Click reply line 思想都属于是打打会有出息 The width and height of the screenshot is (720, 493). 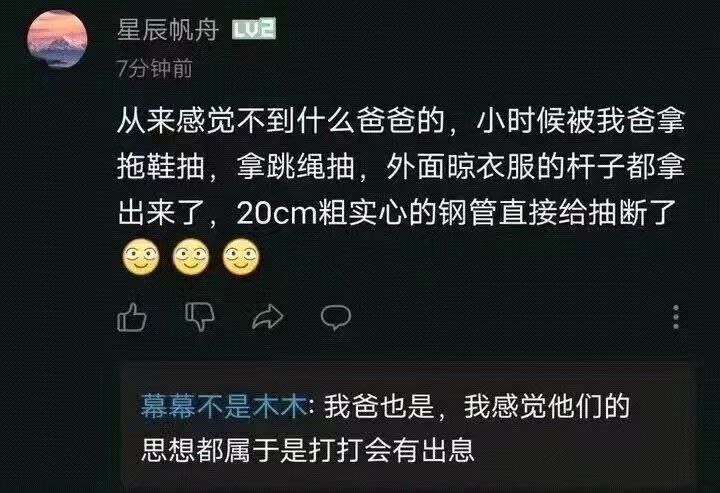pos(308,450)
